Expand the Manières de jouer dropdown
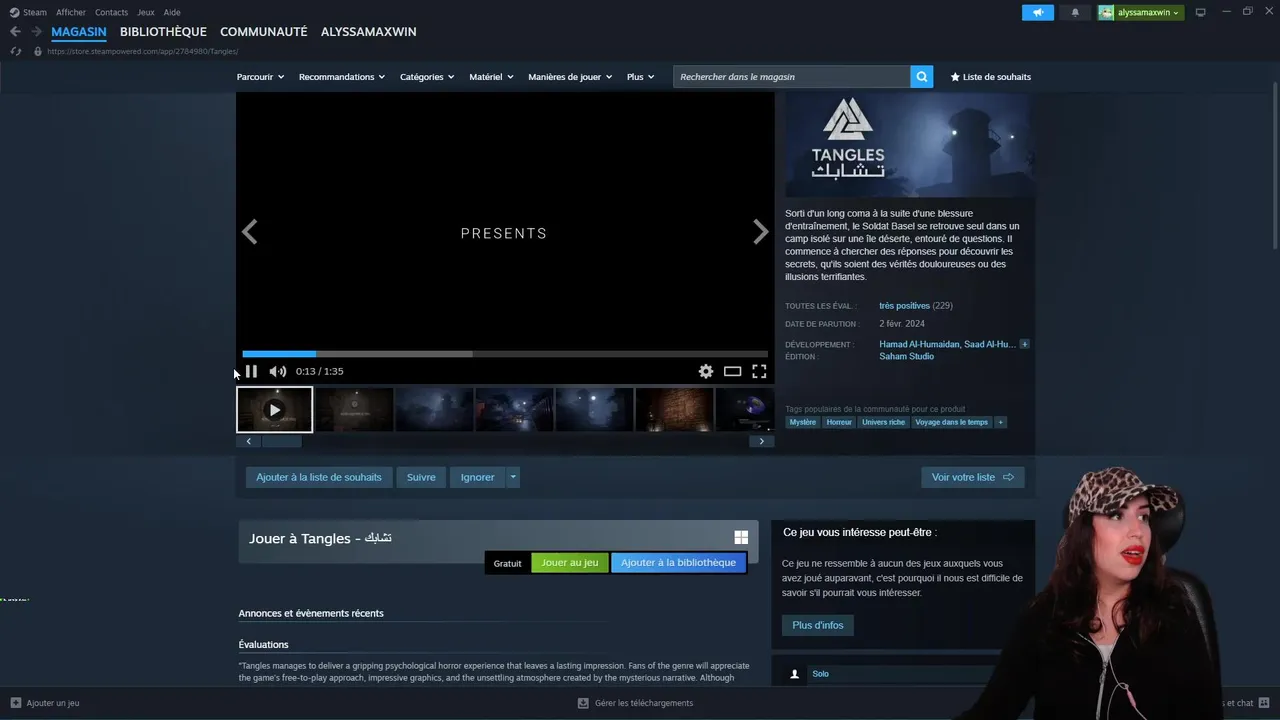Viewport: 1280px width, 720px height. point(570,77)
